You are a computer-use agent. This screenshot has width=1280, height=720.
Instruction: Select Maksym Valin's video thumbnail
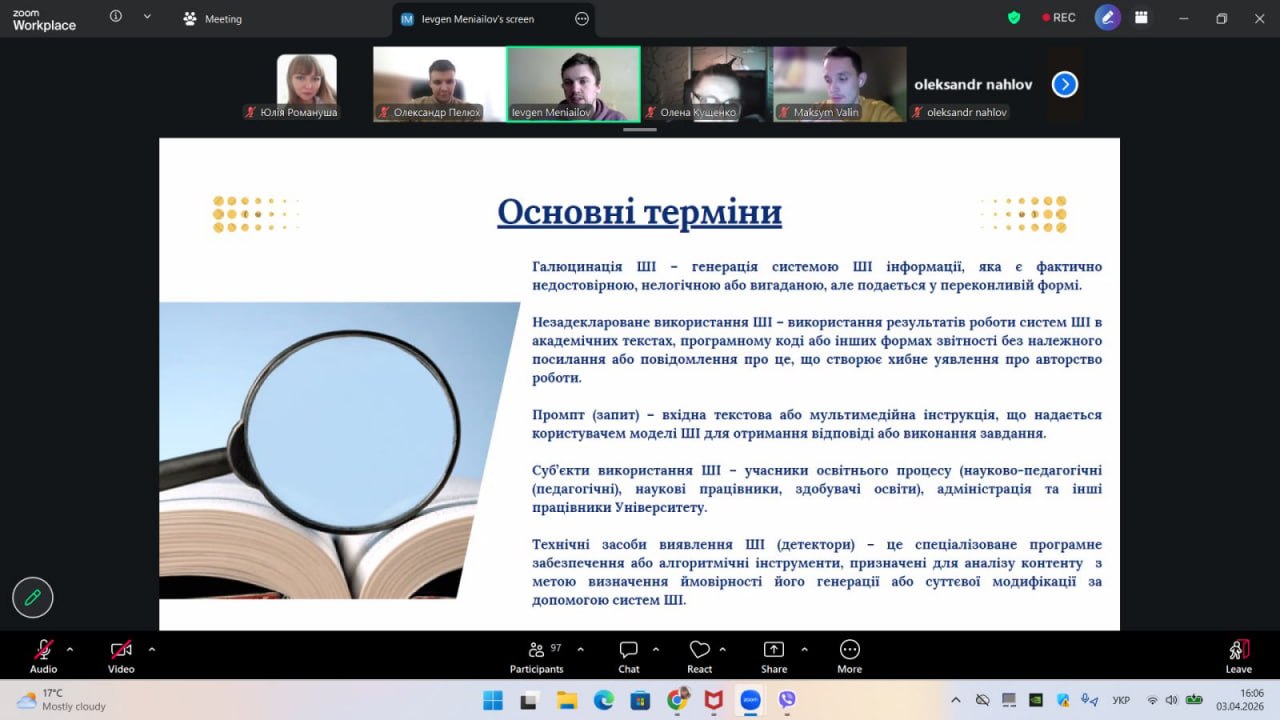839,84
